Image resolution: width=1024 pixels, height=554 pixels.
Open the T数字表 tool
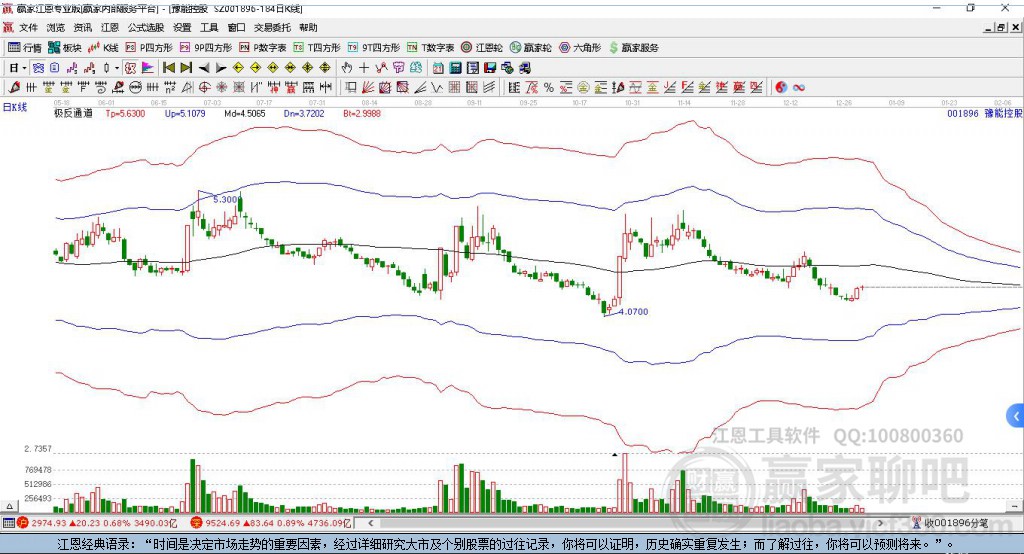coord(430,48)
